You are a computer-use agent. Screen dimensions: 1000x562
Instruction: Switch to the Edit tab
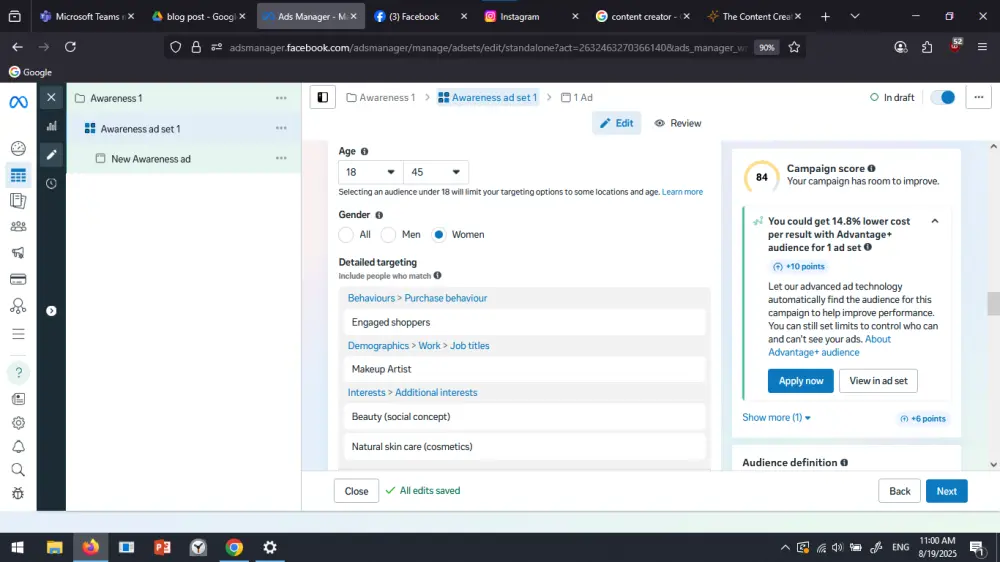616,123
